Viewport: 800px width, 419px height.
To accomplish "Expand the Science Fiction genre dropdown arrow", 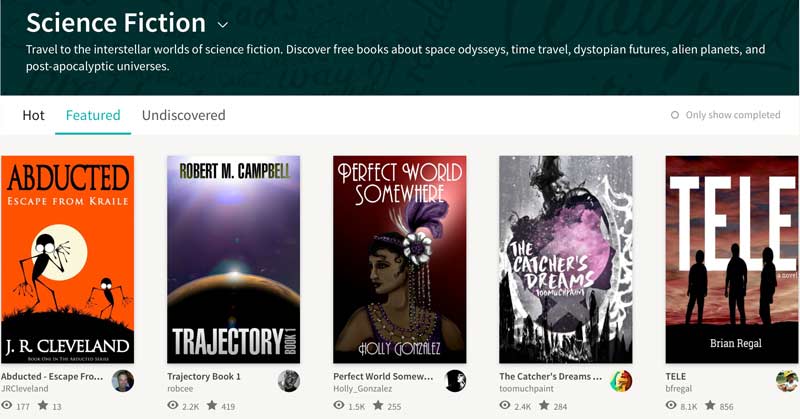I will coord(222,24).
